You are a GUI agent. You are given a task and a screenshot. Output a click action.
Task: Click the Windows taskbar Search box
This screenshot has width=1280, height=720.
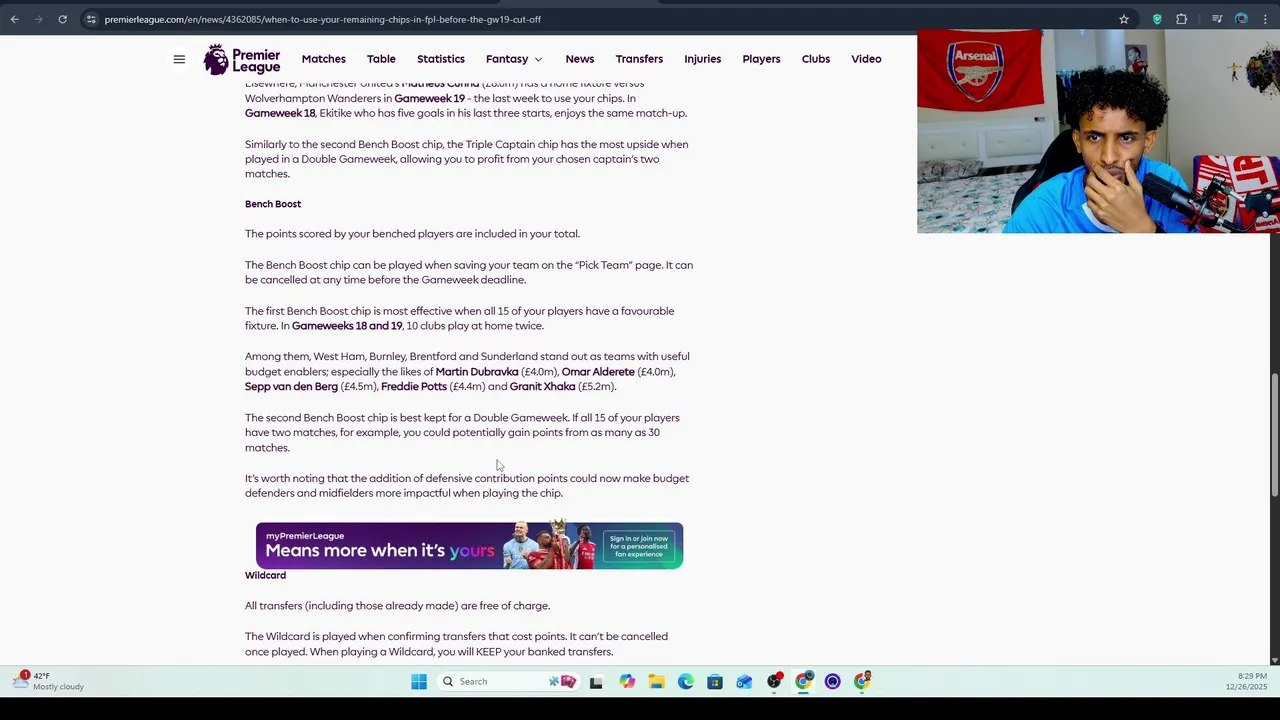coord(507,682)
